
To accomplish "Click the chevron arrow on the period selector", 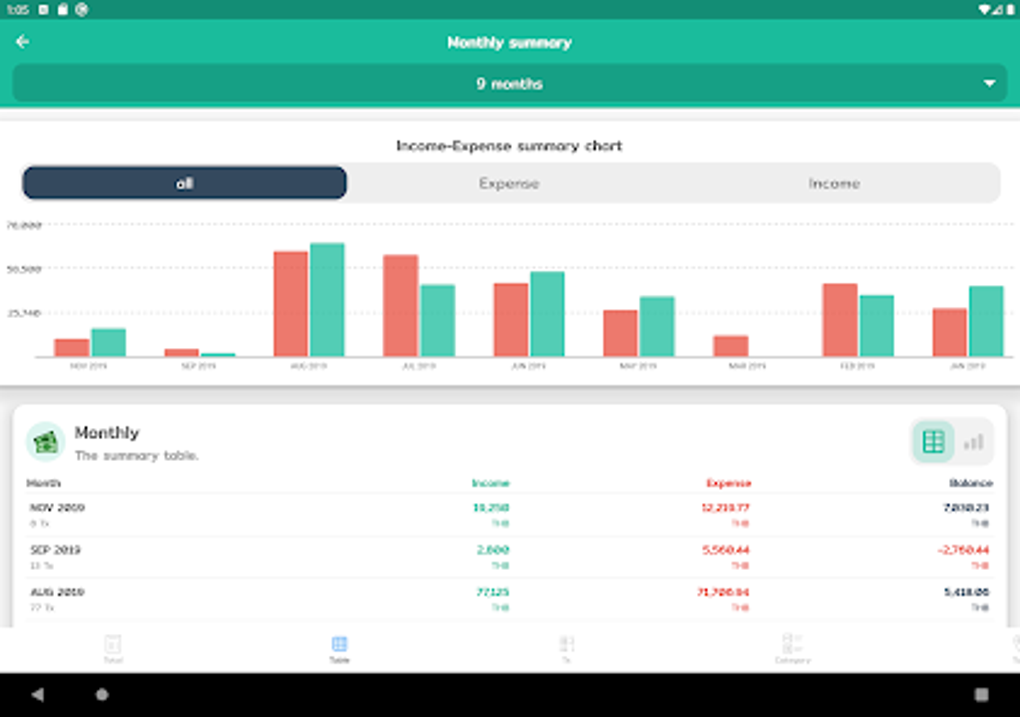I will click(x=988, y=84).
